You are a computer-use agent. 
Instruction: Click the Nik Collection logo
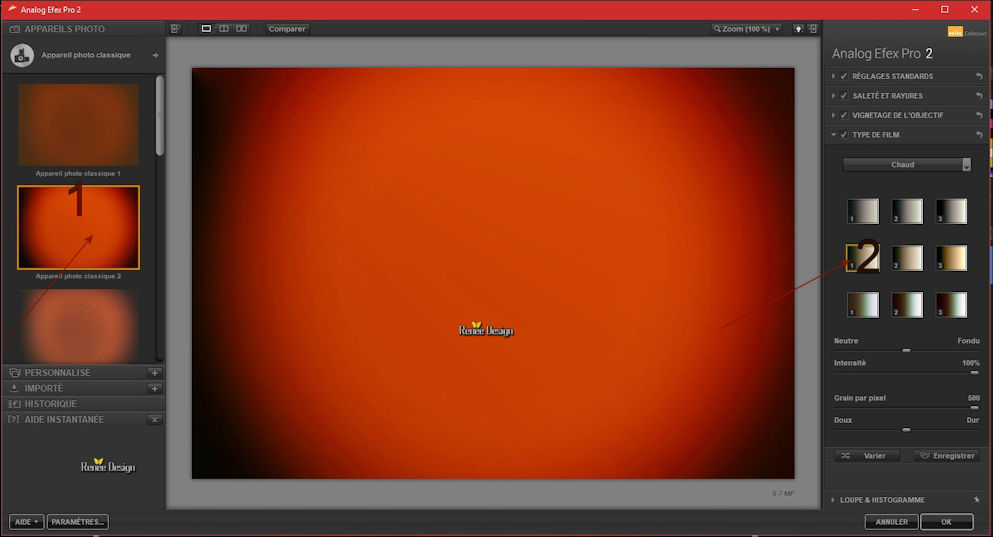(x=966, y=32)
